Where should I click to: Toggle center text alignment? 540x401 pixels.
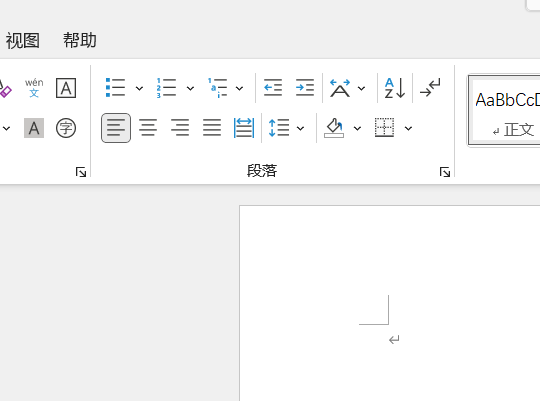tap(148, 128)
